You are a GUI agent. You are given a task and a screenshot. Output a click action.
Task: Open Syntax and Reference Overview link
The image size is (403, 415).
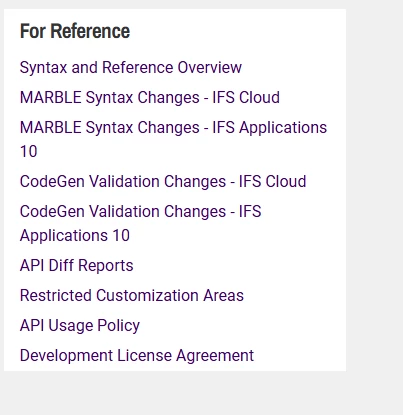point(131,67)
